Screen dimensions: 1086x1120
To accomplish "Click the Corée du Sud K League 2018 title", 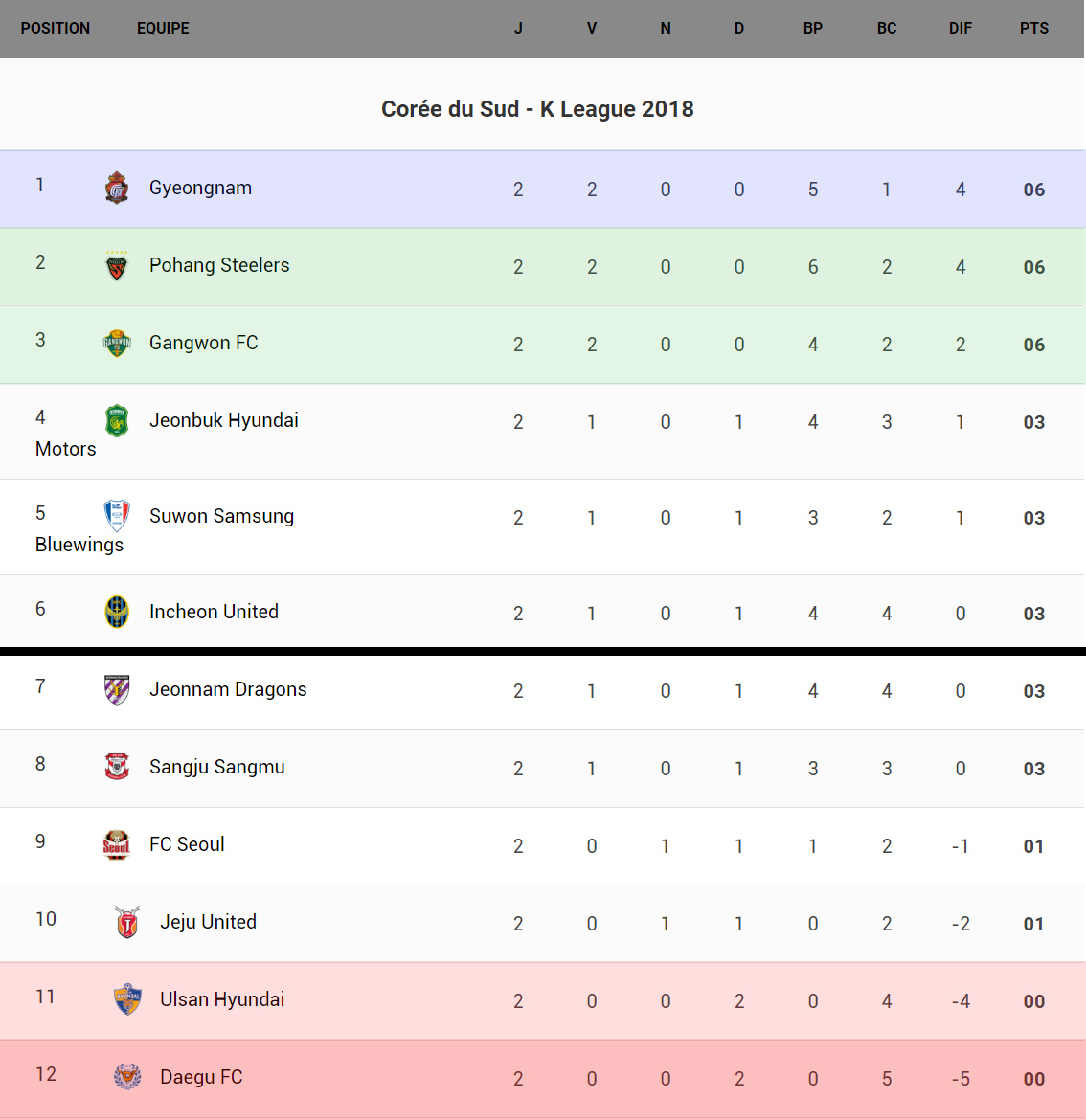I will 537,109.
